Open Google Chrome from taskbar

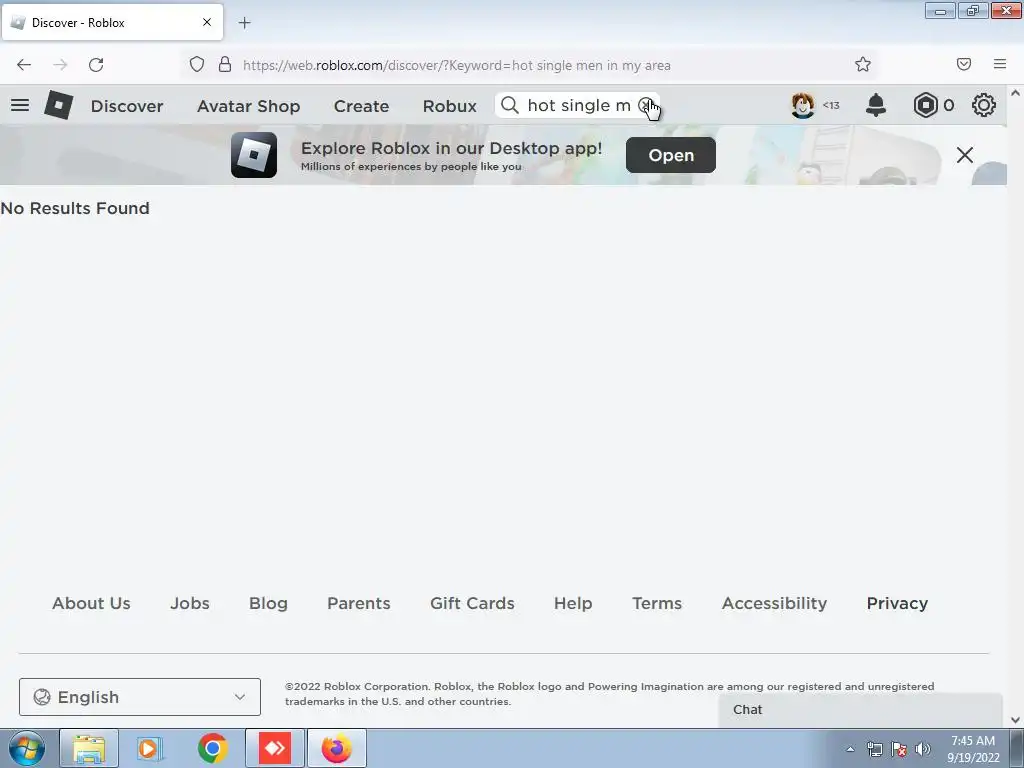(x=212, y=748)
